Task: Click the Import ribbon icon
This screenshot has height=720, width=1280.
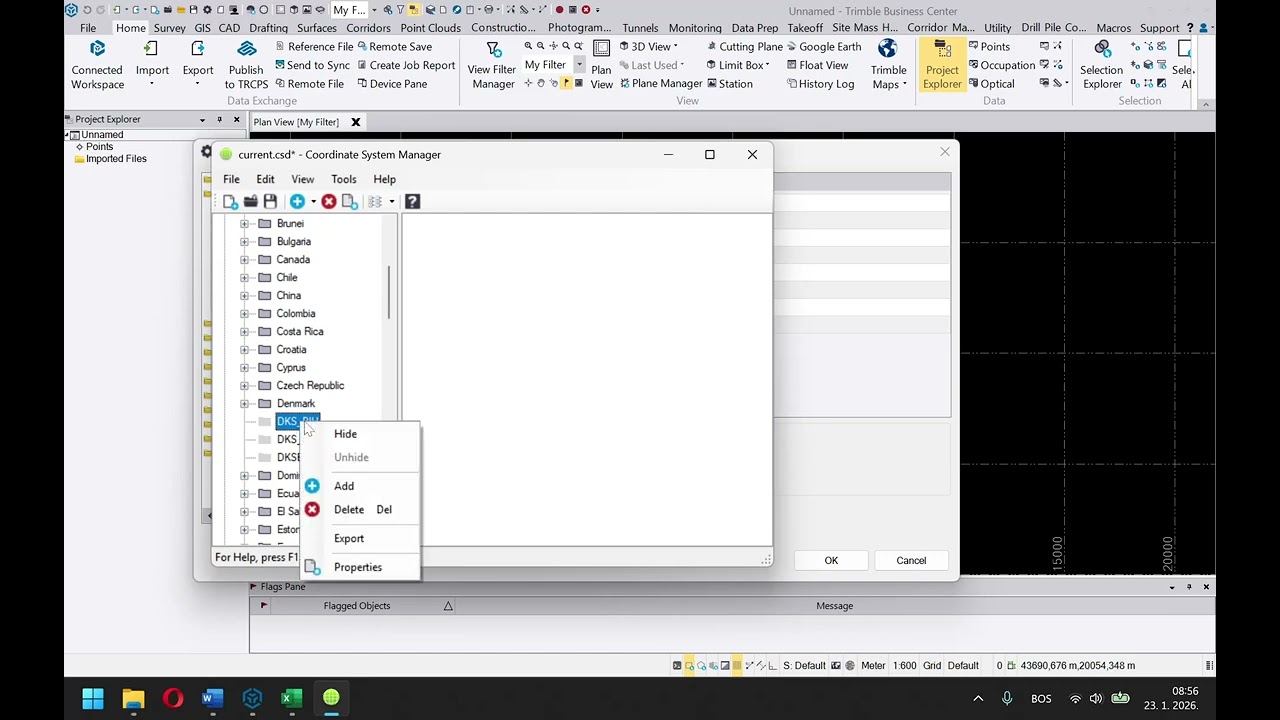Action: (152, 64)
